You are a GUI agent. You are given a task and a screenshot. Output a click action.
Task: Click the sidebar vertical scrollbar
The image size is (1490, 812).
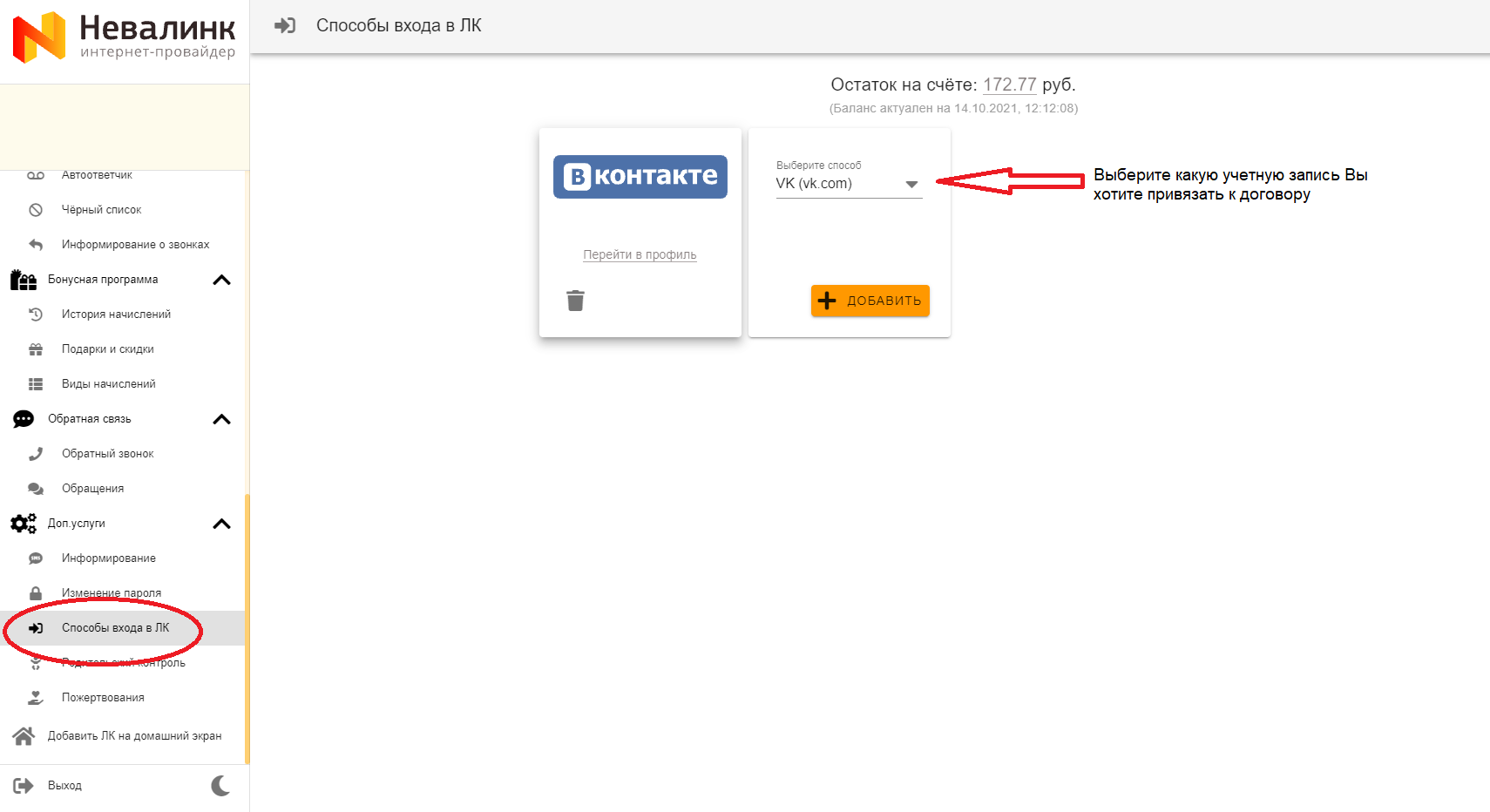click(247, 627)
